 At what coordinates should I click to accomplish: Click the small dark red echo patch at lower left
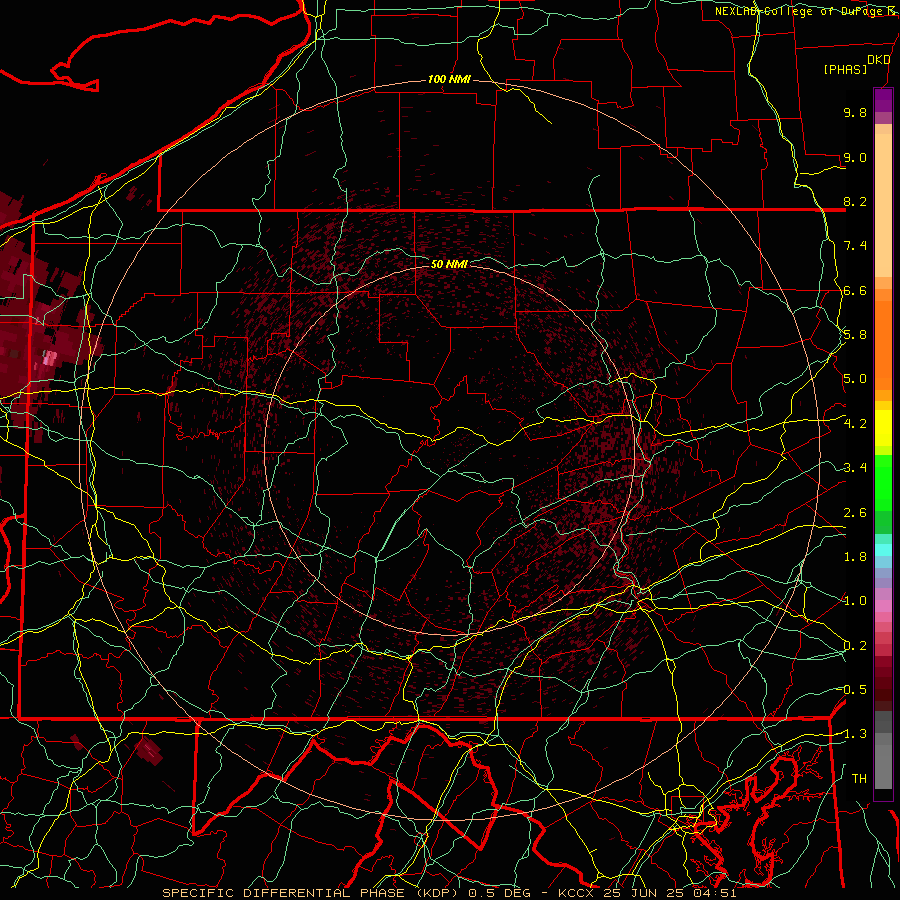[x=149, y=751]
